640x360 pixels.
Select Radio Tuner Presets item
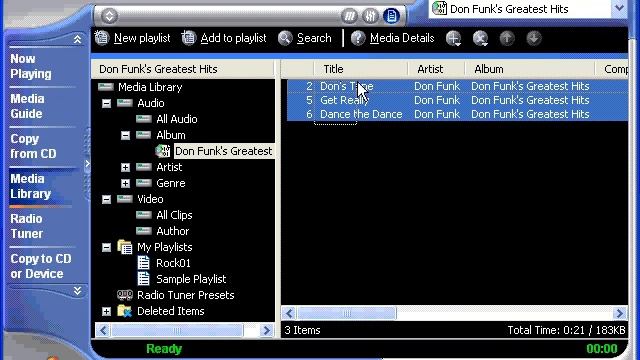(186, 295)
